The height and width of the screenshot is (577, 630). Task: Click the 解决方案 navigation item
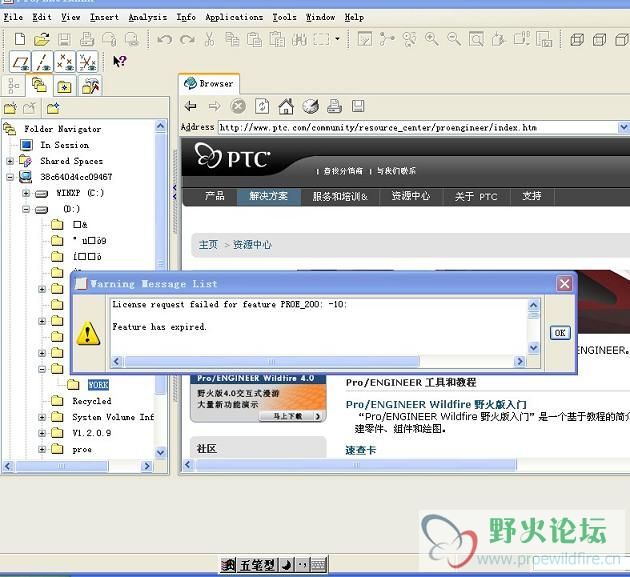[268, 196]
